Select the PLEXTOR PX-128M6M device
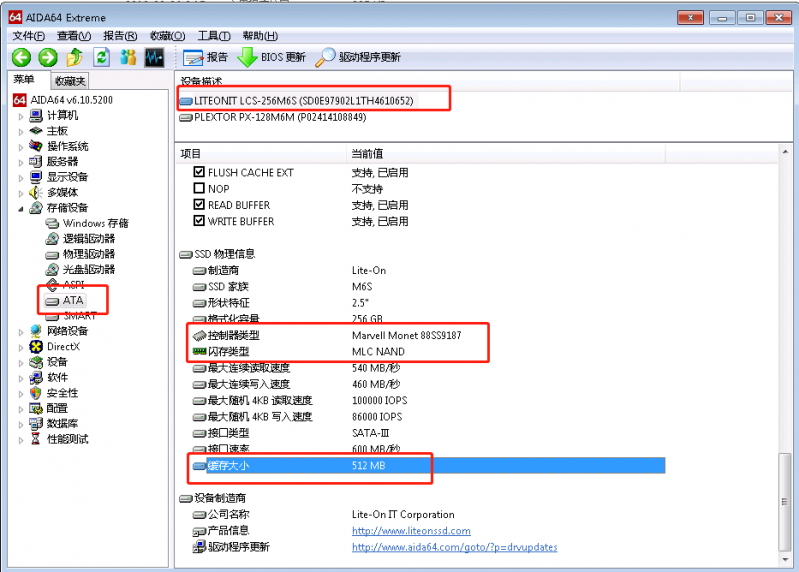The width and height of the screenshot is (799, 572). [273, 117]
